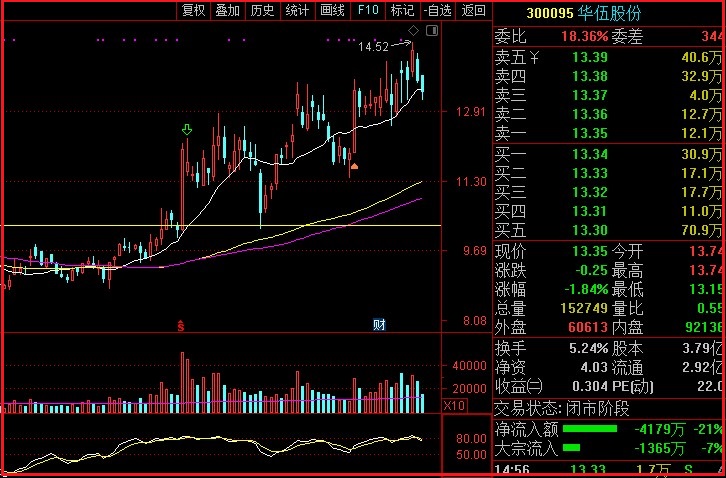Click the 复权 toolbar button

pos(194,10)
